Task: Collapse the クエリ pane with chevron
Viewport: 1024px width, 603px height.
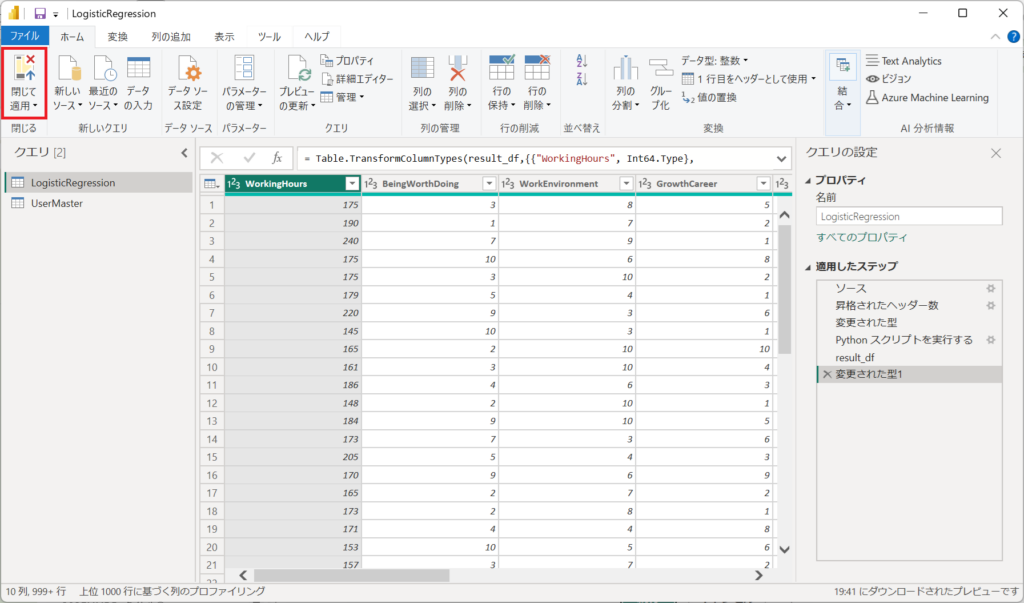Action: point(184,152)
